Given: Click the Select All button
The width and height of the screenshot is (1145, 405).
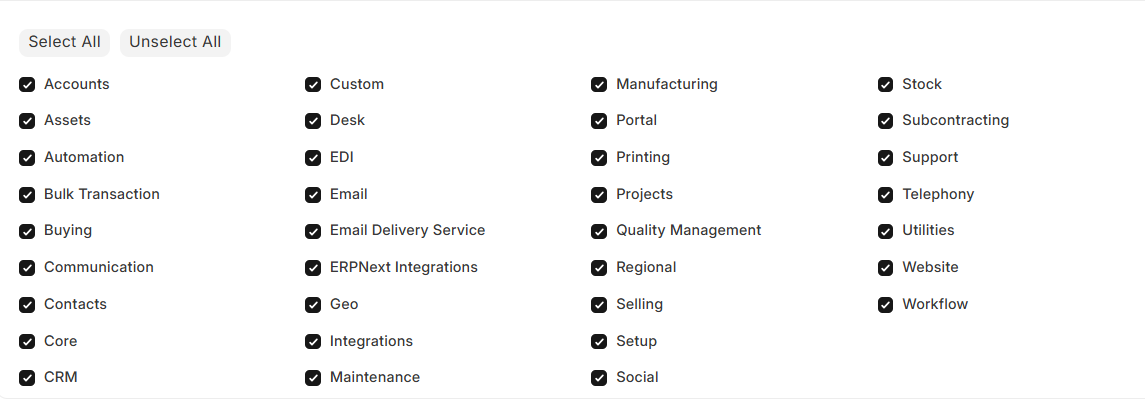Looking at the screenshot, I should click(64, 42).
